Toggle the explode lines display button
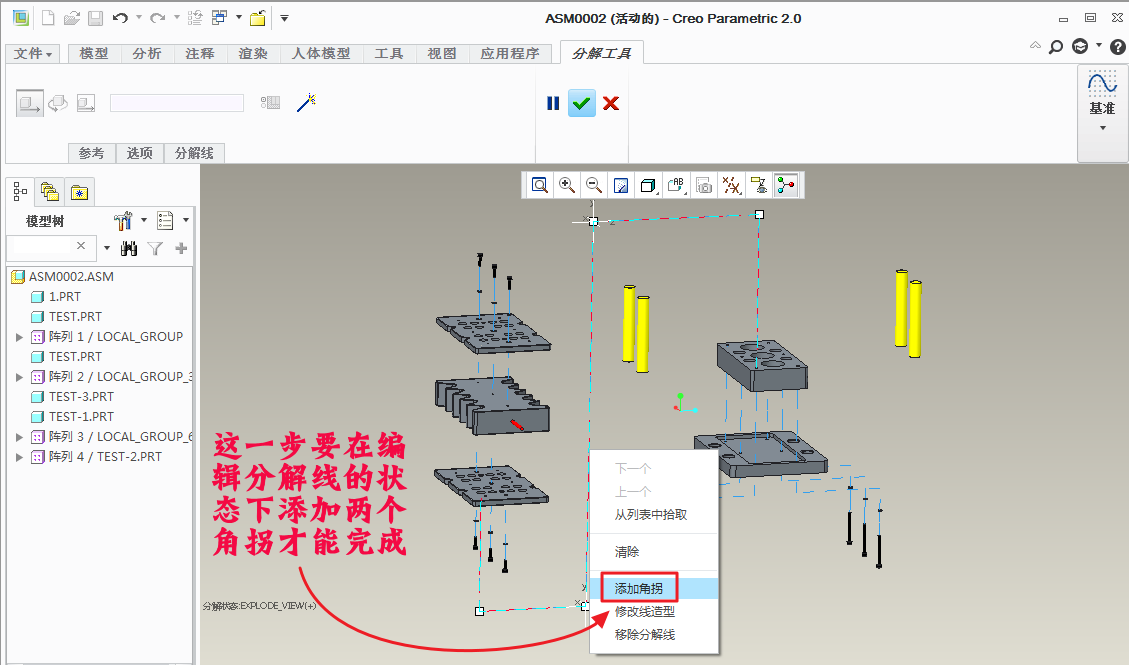 [x=786, y=185]
